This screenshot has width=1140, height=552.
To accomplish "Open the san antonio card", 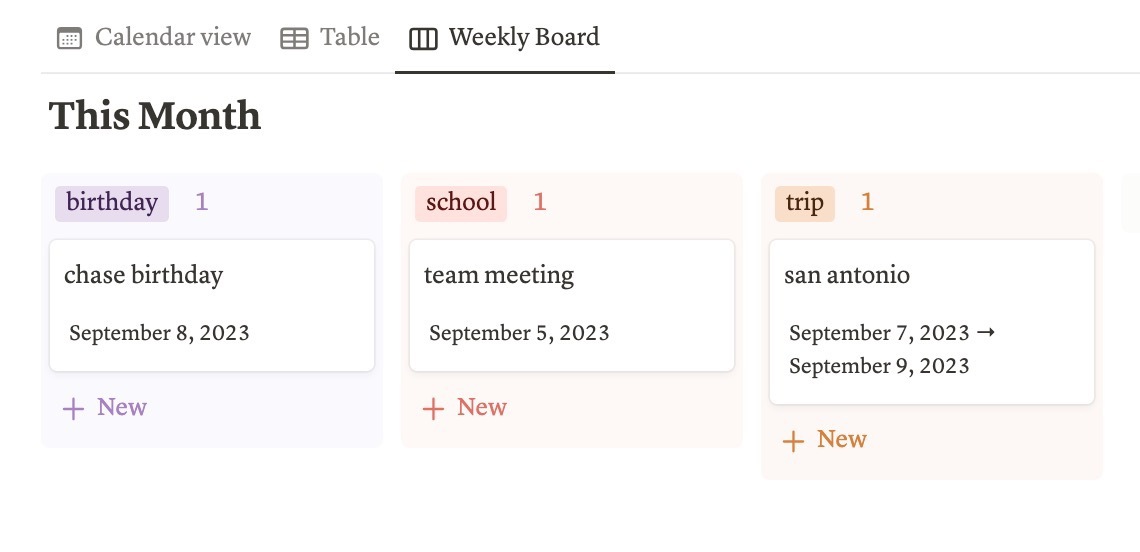I will [x=931, y=321].
